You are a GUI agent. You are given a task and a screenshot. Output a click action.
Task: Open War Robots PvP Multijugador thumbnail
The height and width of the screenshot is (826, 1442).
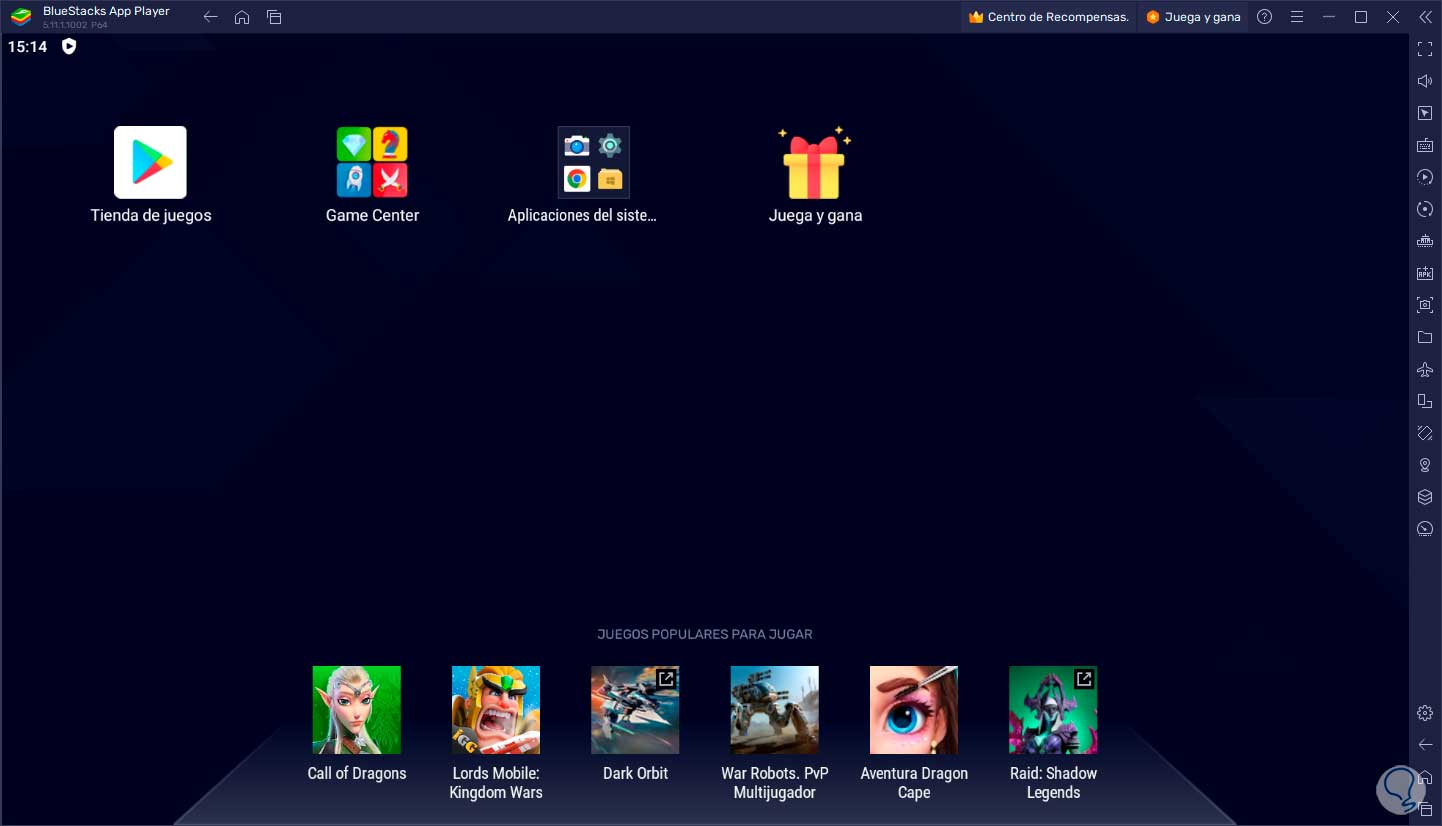(775, 710)
